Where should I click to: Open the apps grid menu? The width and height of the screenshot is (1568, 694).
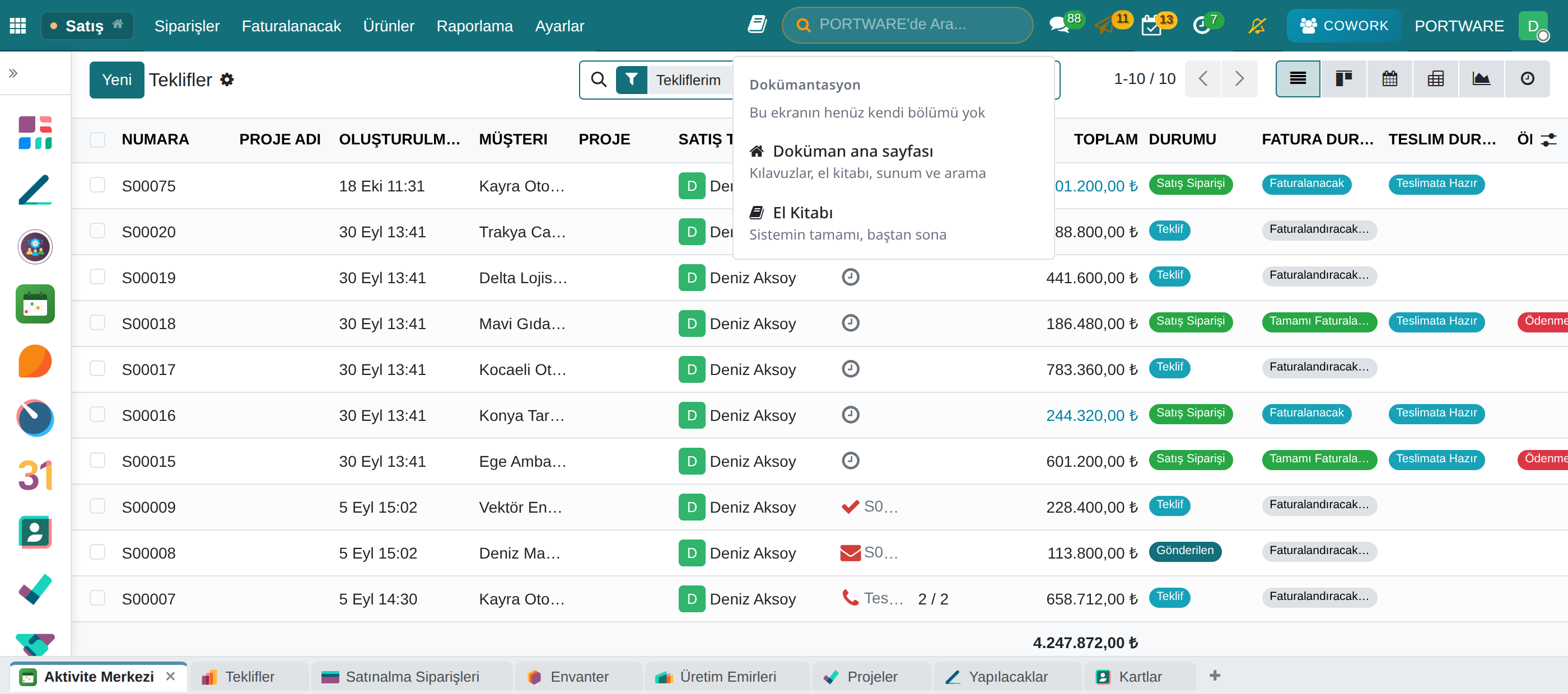pos(18,26)
